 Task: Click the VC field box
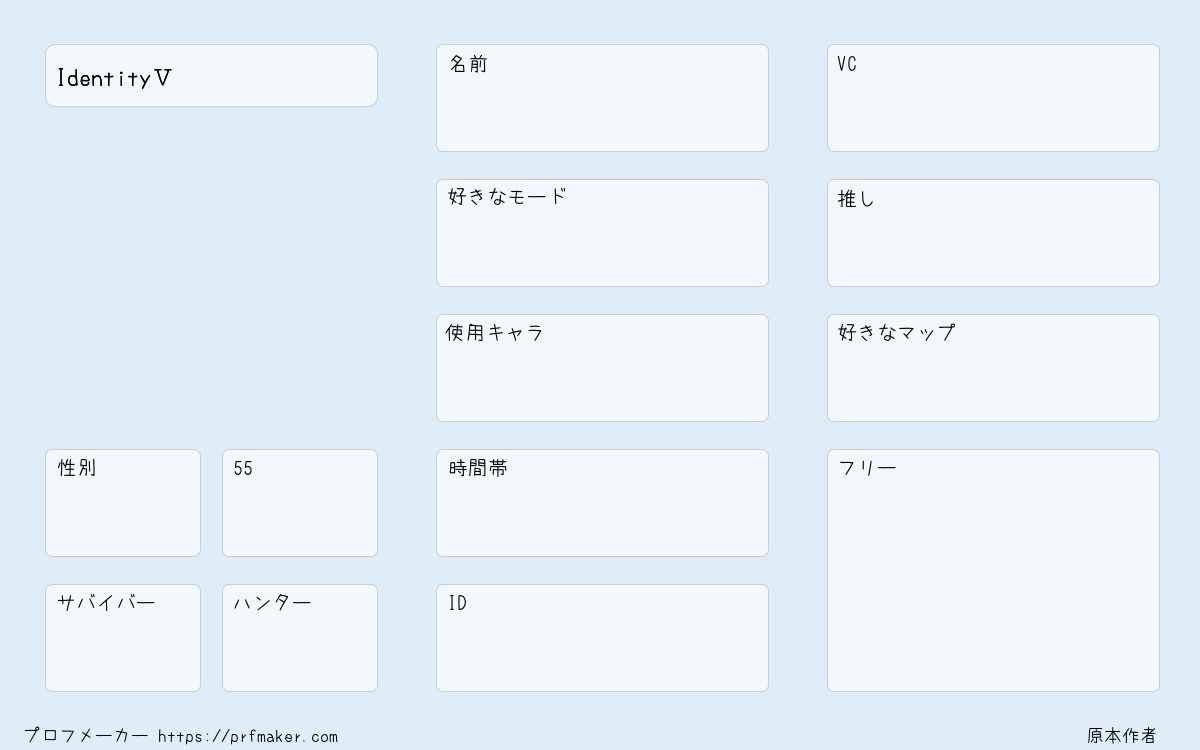(993, 98)
